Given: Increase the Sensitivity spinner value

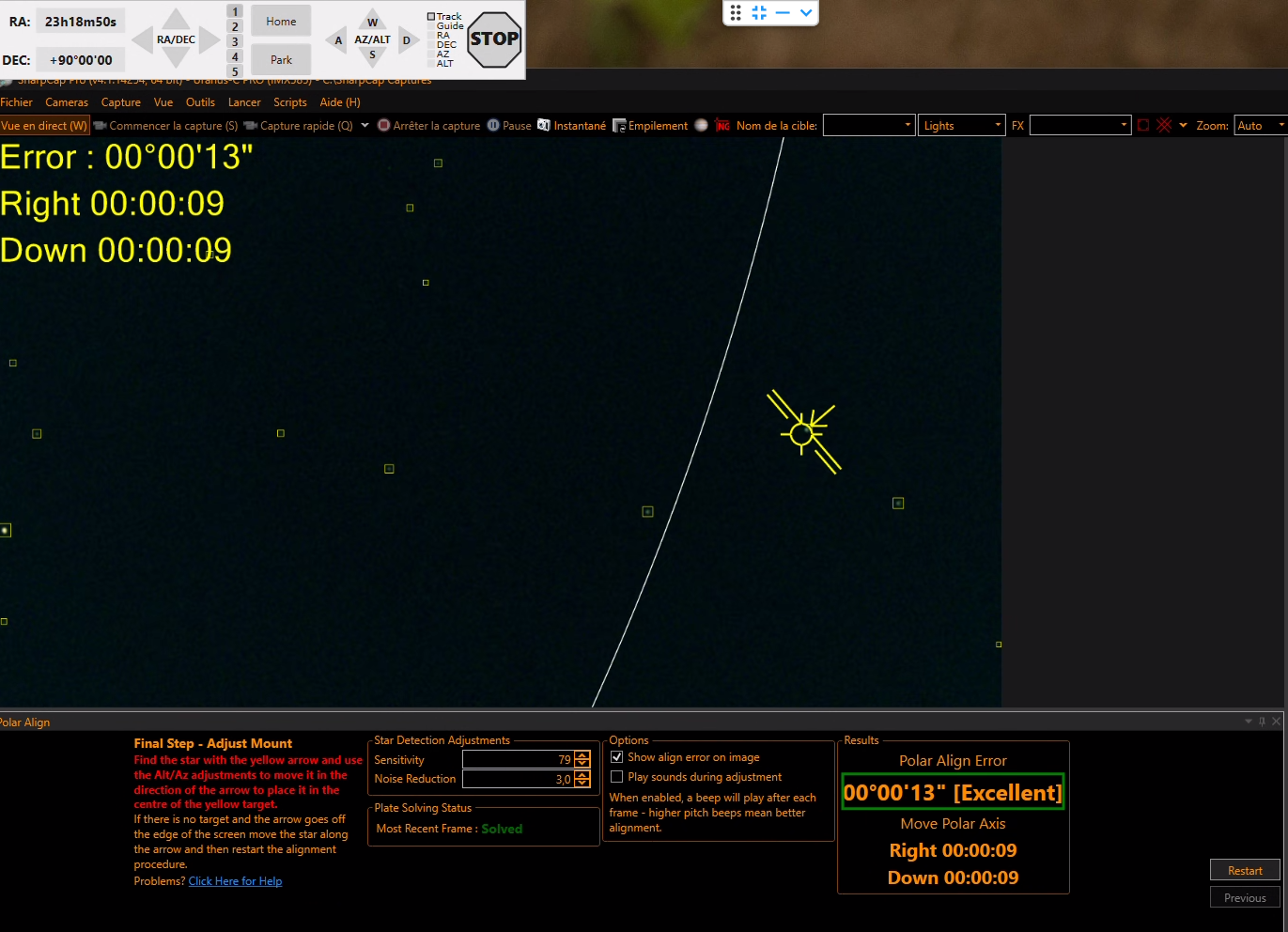Looking at the screenshot, I should [x=582, y=754].
